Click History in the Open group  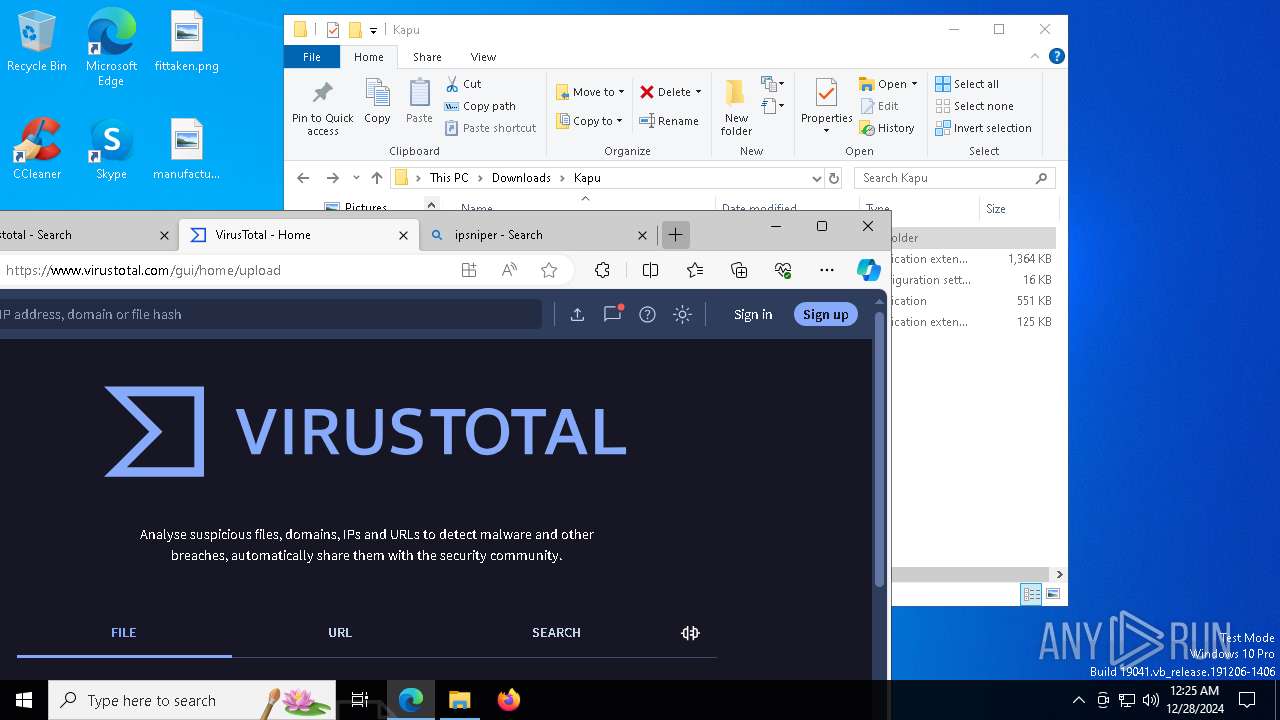887,128
